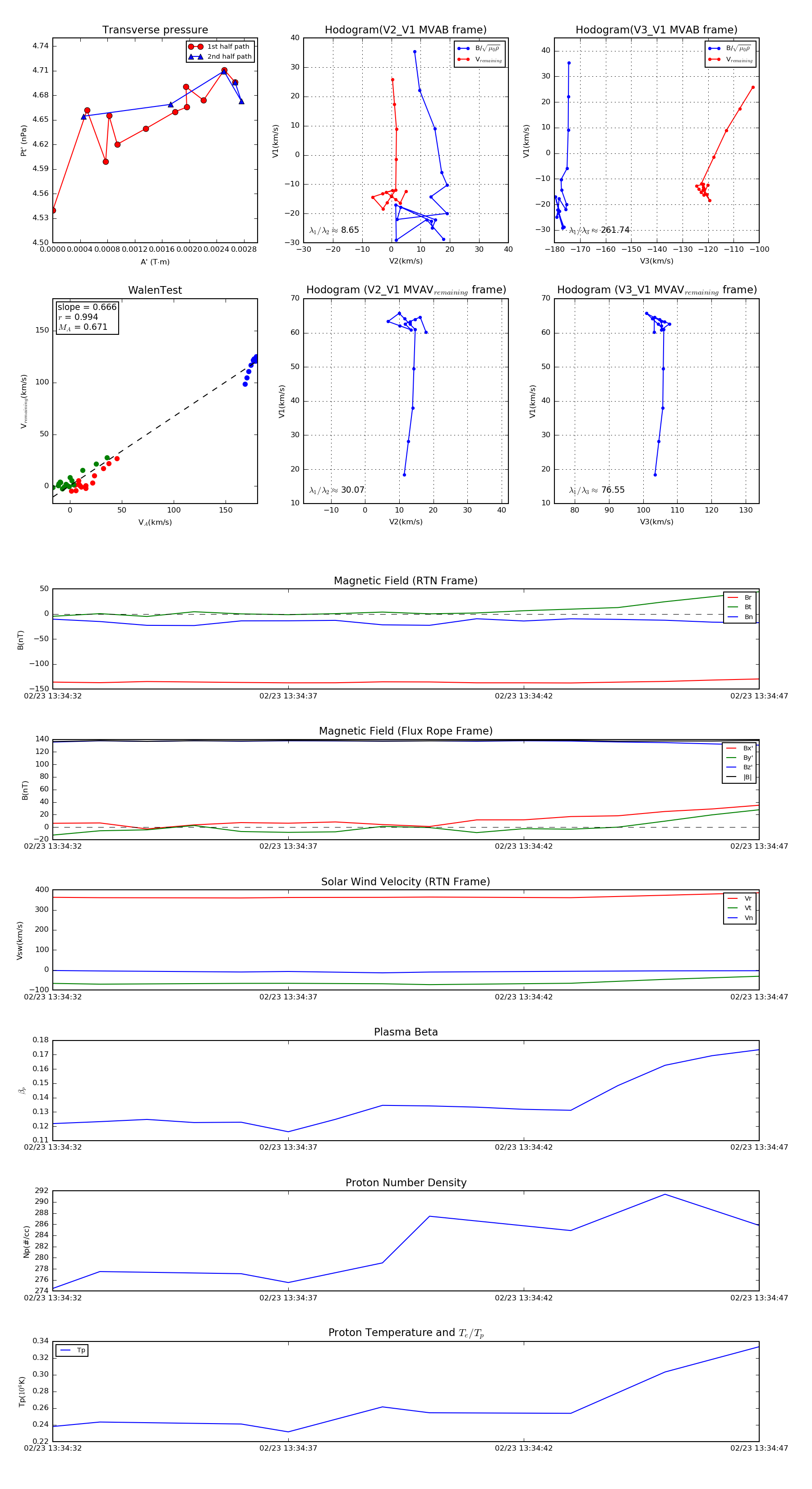Select the "|B|" legend entry
The image size is (812, 1489).
point(739,777)
